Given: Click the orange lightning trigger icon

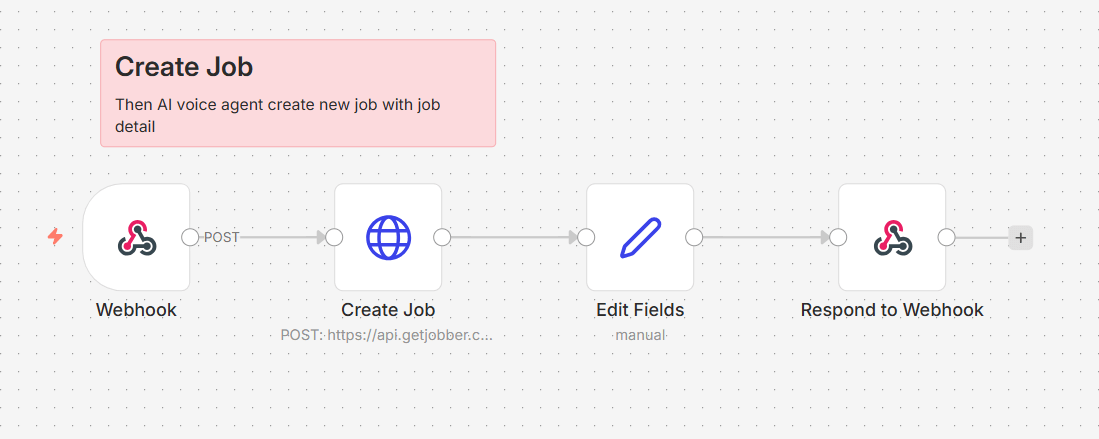Looking at the screenshot, I should 56,237.
